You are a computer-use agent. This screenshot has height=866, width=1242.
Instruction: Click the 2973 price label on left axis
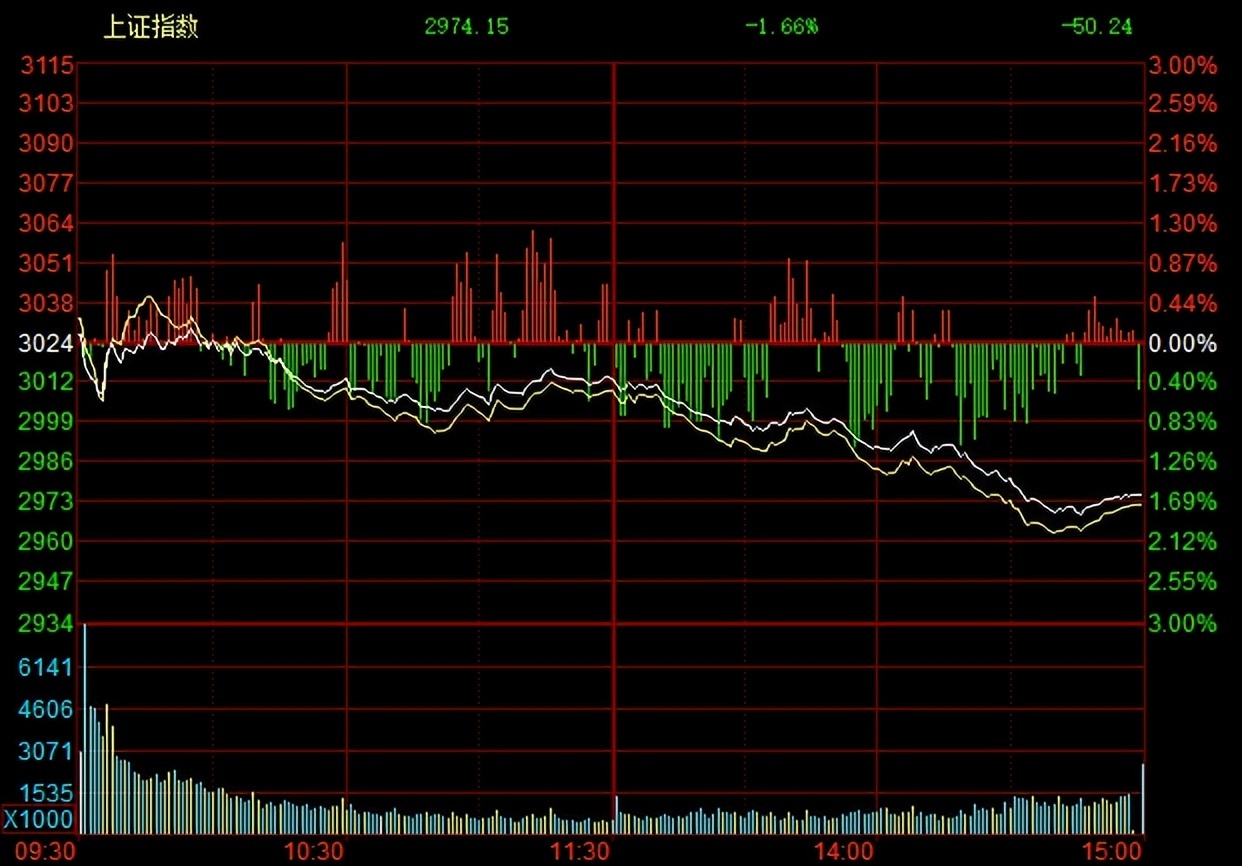46,501
